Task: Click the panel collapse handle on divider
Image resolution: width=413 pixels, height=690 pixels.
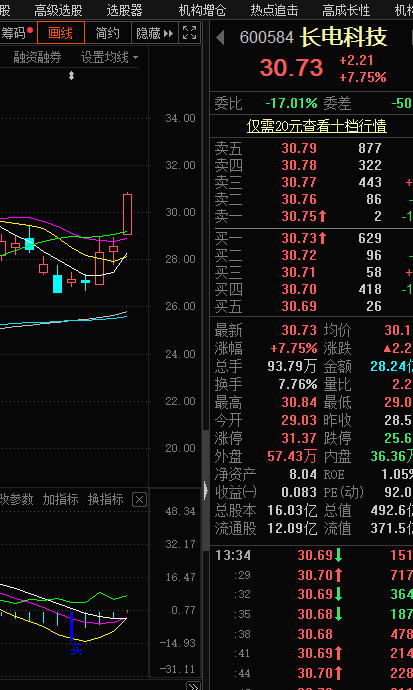Action: [x=206, y=490]
